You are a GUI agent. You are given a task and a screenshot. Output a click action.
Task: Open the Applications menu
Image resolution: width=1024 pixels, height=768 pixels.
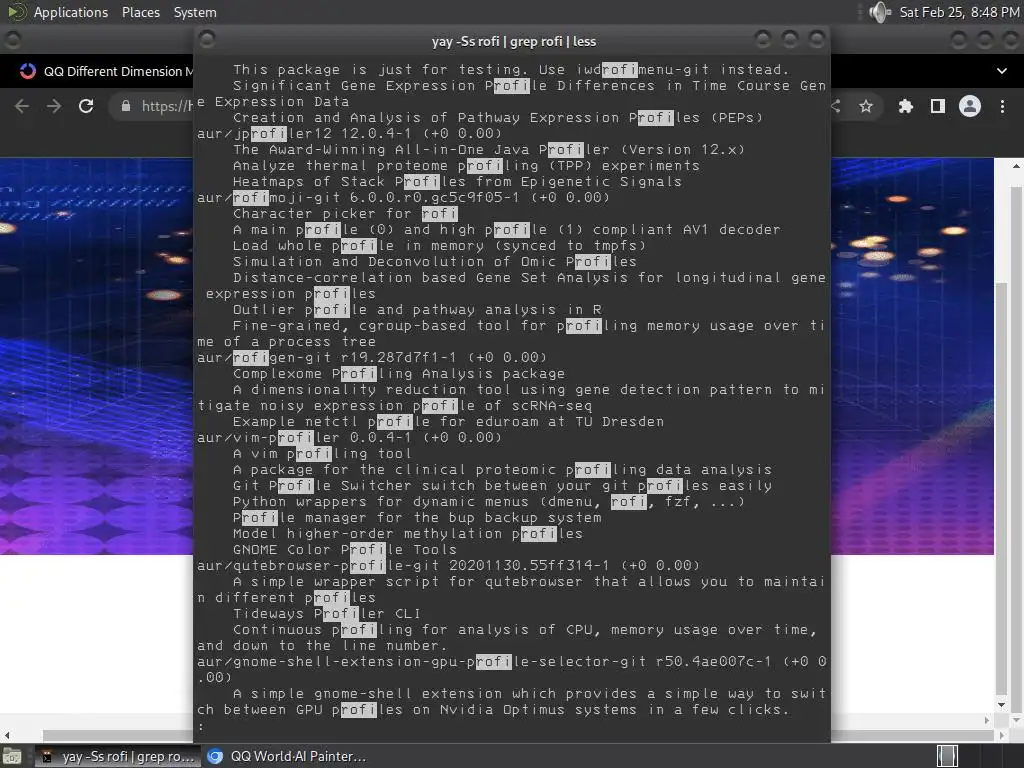(71, 12)
